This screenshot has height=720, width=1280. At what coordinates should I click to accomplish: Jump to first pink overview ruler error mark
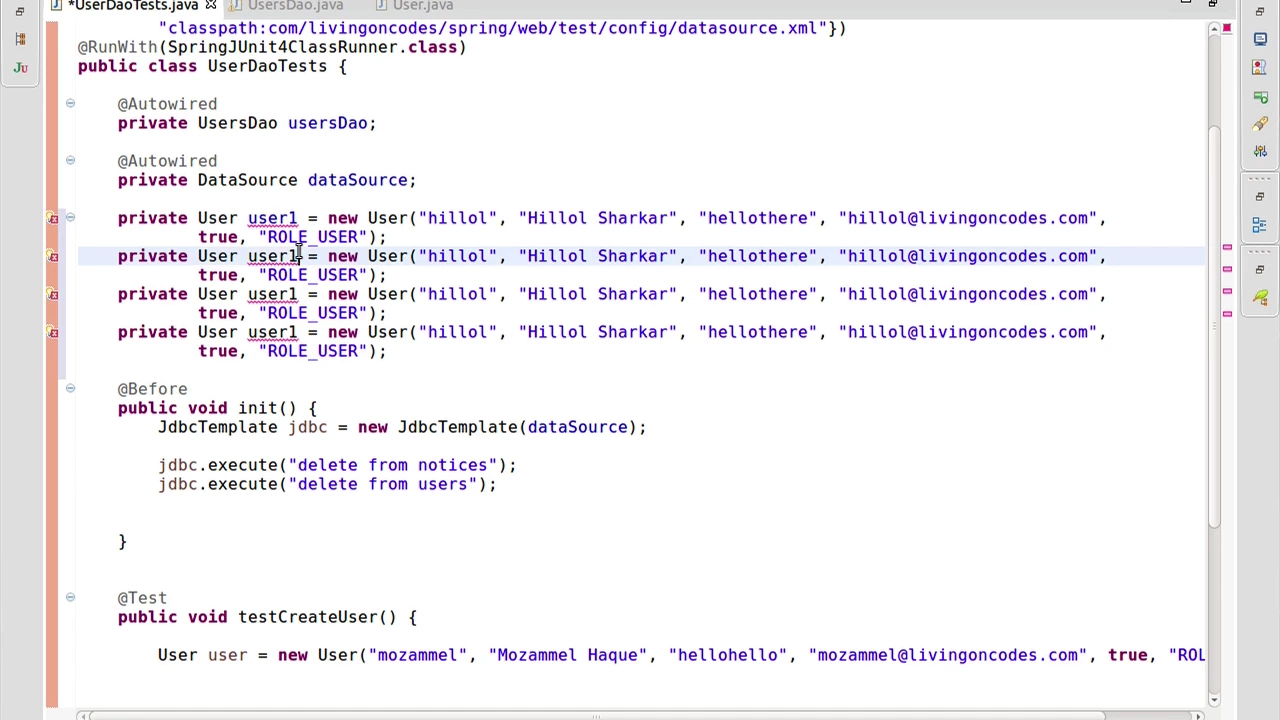tap(1227, 247)
